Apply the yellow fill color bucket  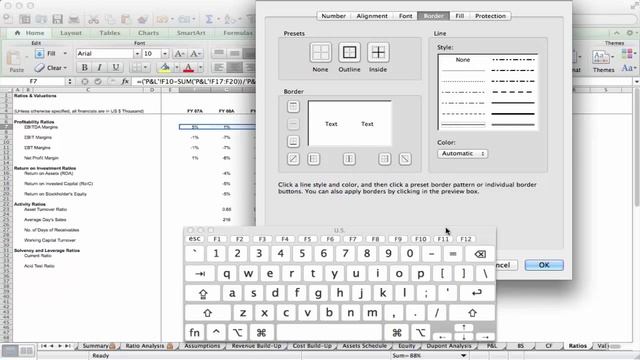click(164, 68)
